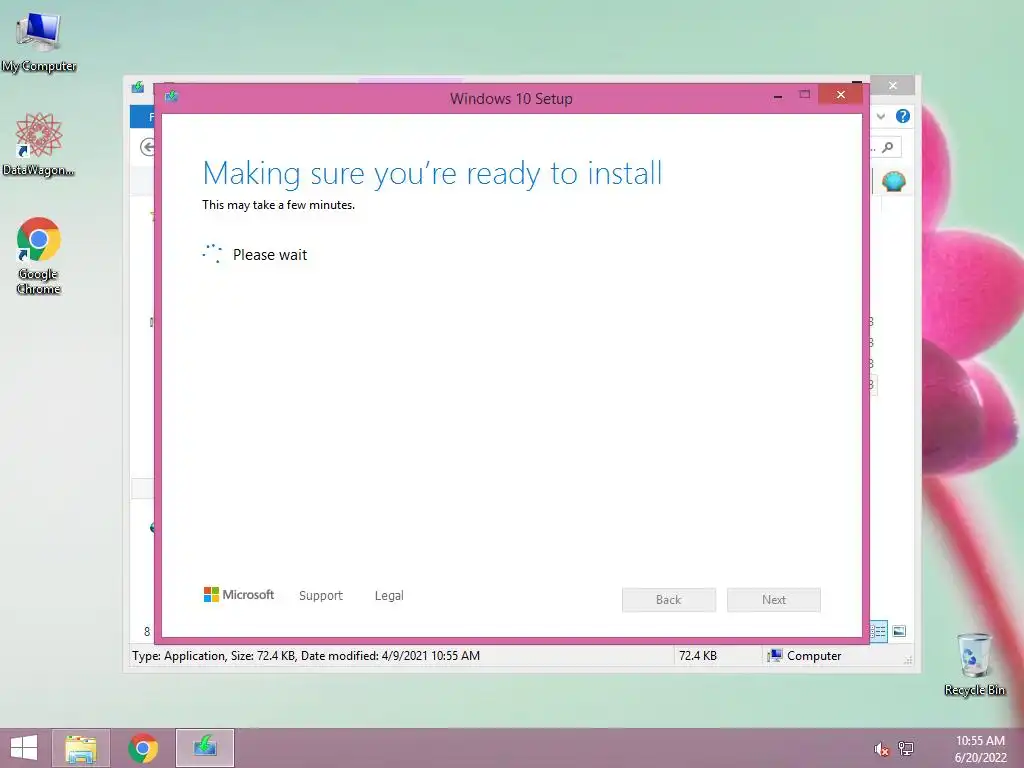Click the shell icon in Explorer
The height and width of the screenshot is (768, 1024).
point(893,181)
